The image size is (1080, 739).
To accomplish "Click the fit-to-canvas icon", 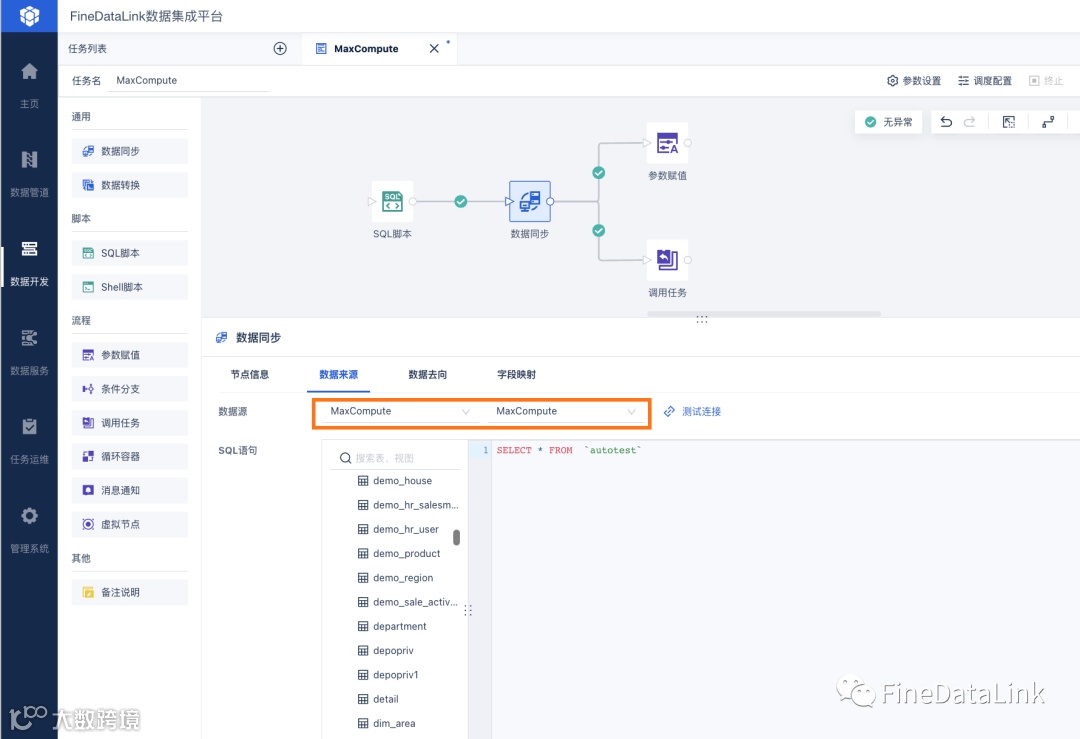I will tap(1008, 122).
